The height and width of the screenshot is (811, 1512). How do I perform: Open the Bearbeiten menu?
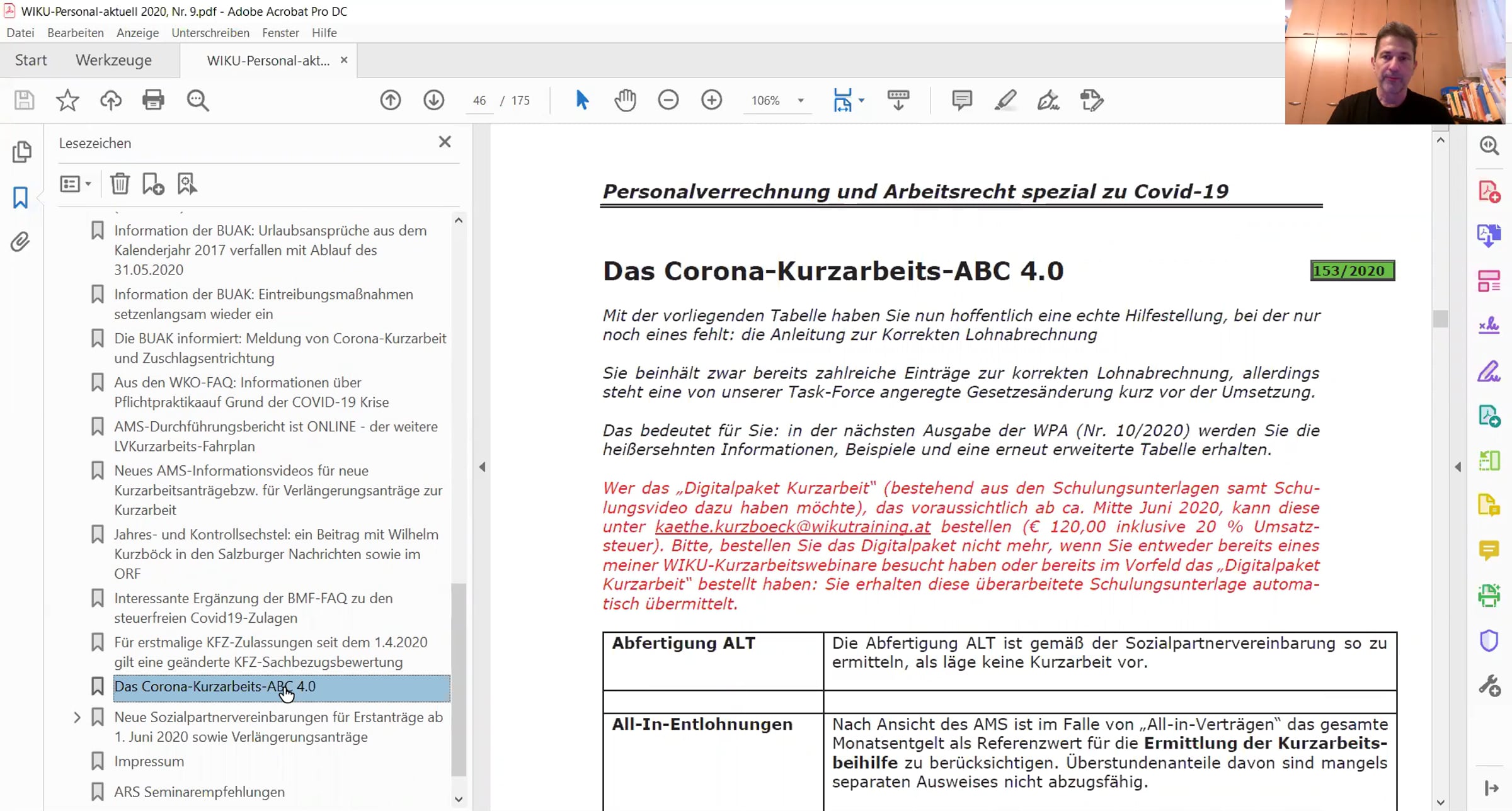tap(76, 33)
